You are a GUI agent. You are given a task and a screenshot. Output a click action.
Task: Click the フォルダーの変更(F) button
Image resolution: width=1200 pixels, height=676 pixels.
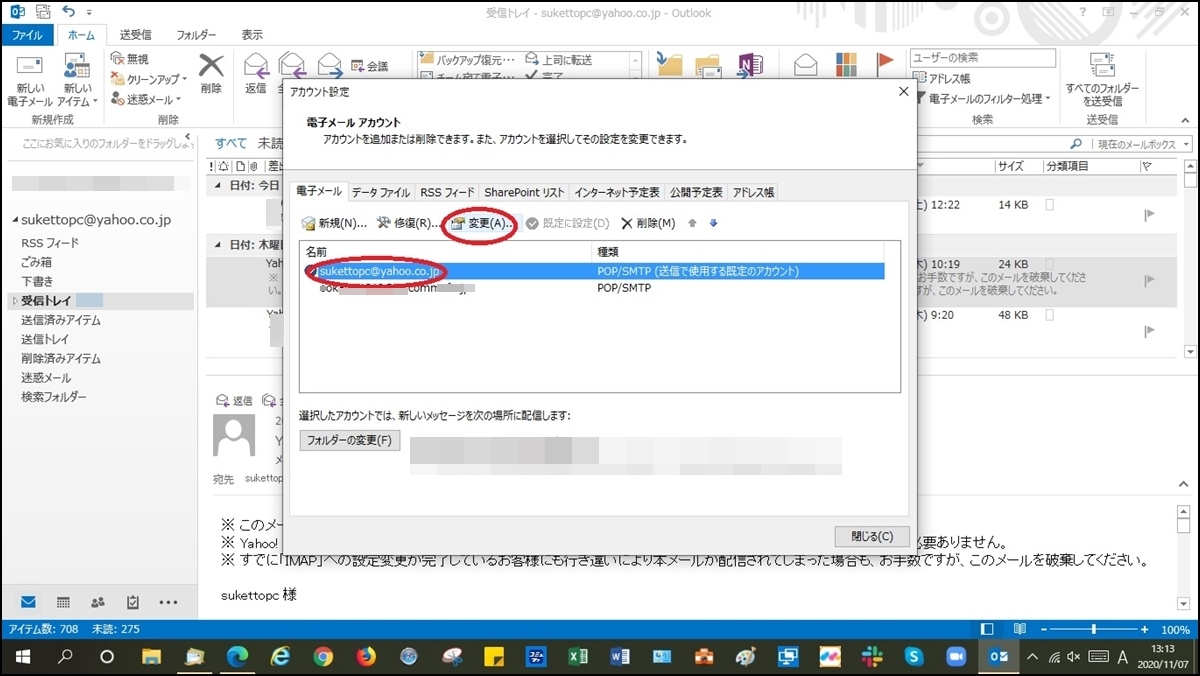[350, 440]
